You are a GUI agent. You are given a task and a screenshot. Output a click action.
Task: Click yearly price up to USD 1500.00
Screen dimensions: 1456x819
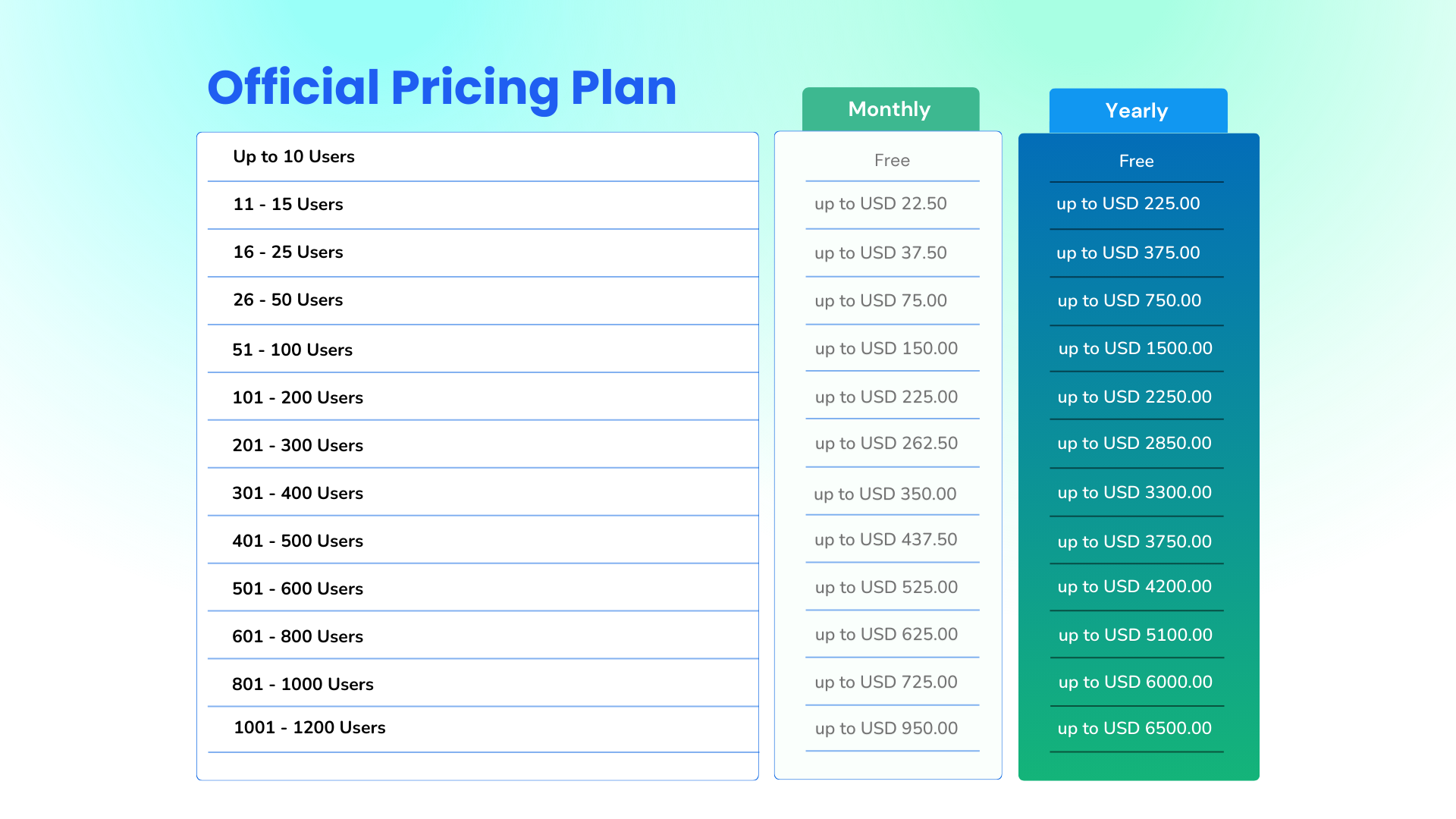(x=1135, y=349)
